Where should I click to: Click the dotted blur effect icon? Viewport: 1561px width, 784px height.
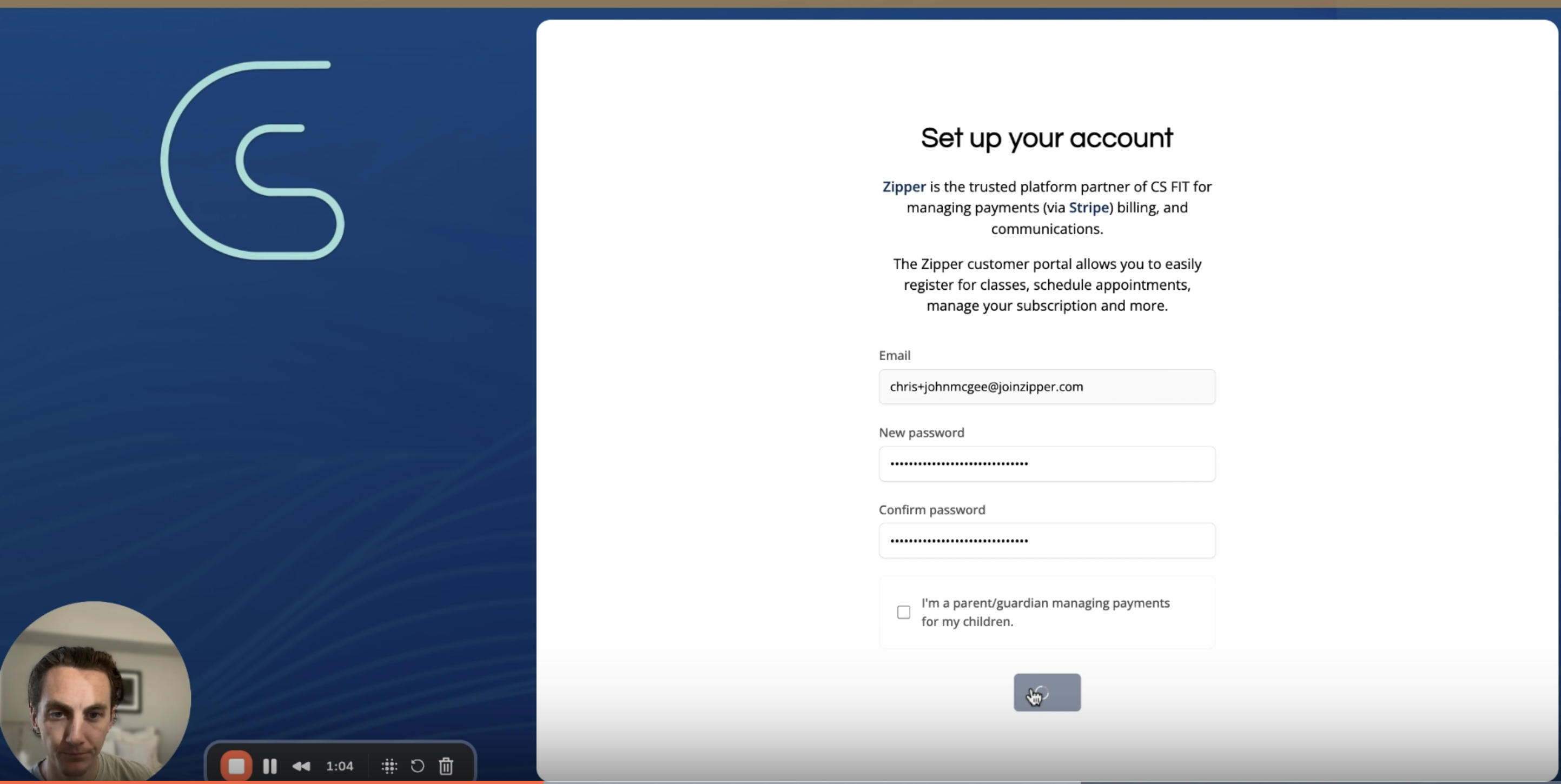(x=389, y=766)
